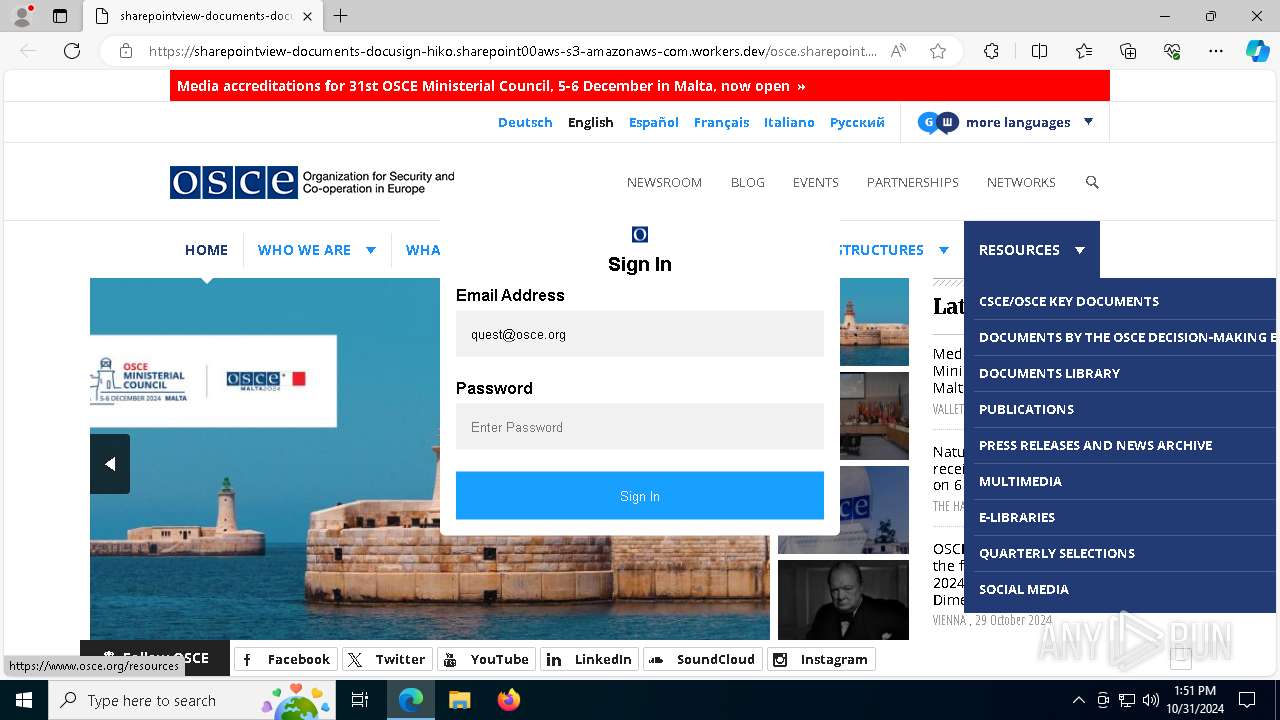The image size is (1280, 720).
Task: Expand the RESOURCES dropdown arrow
Action: [1080, 250]
